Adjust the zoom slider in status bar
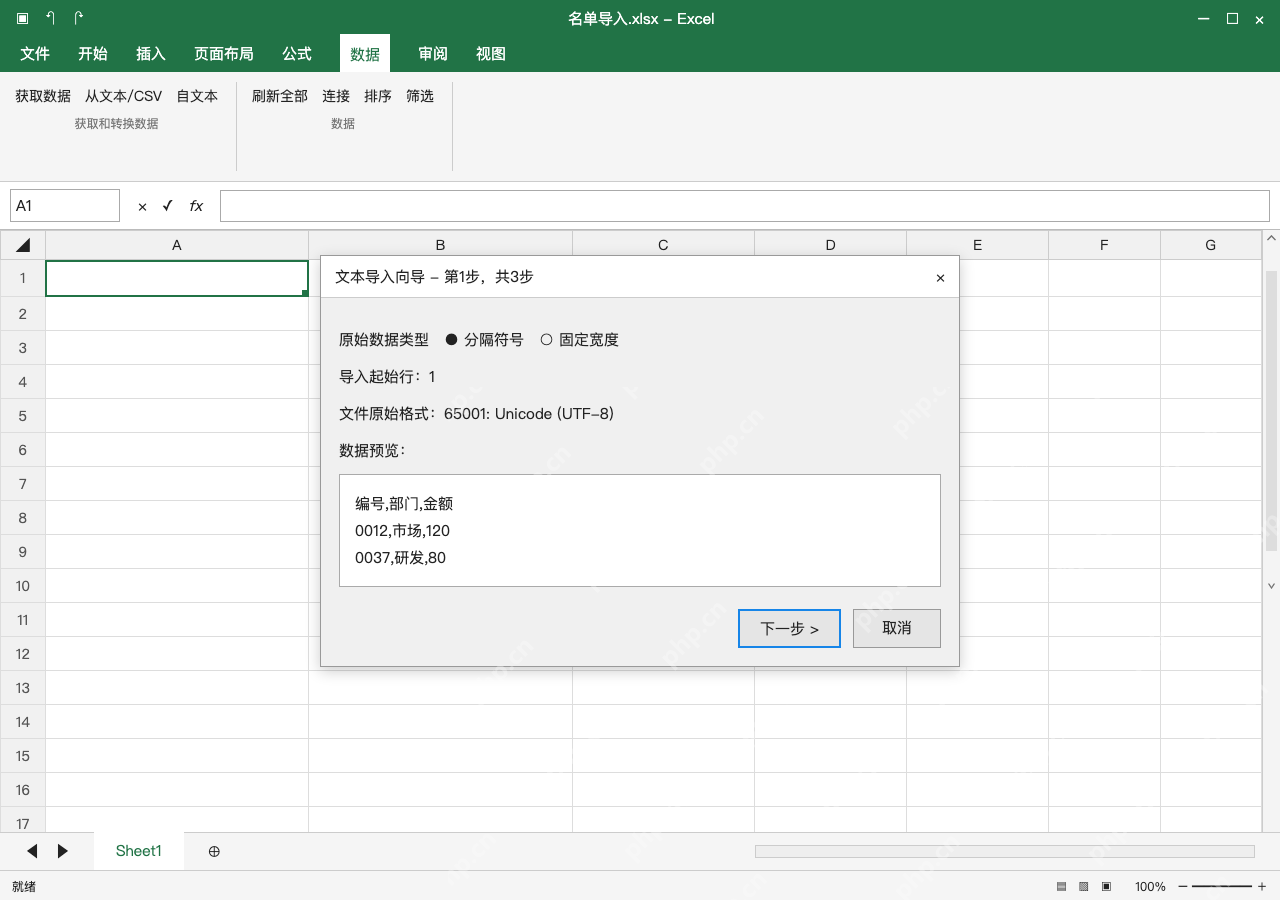This screenshot has width=1280, height=900. (1222, 887)
